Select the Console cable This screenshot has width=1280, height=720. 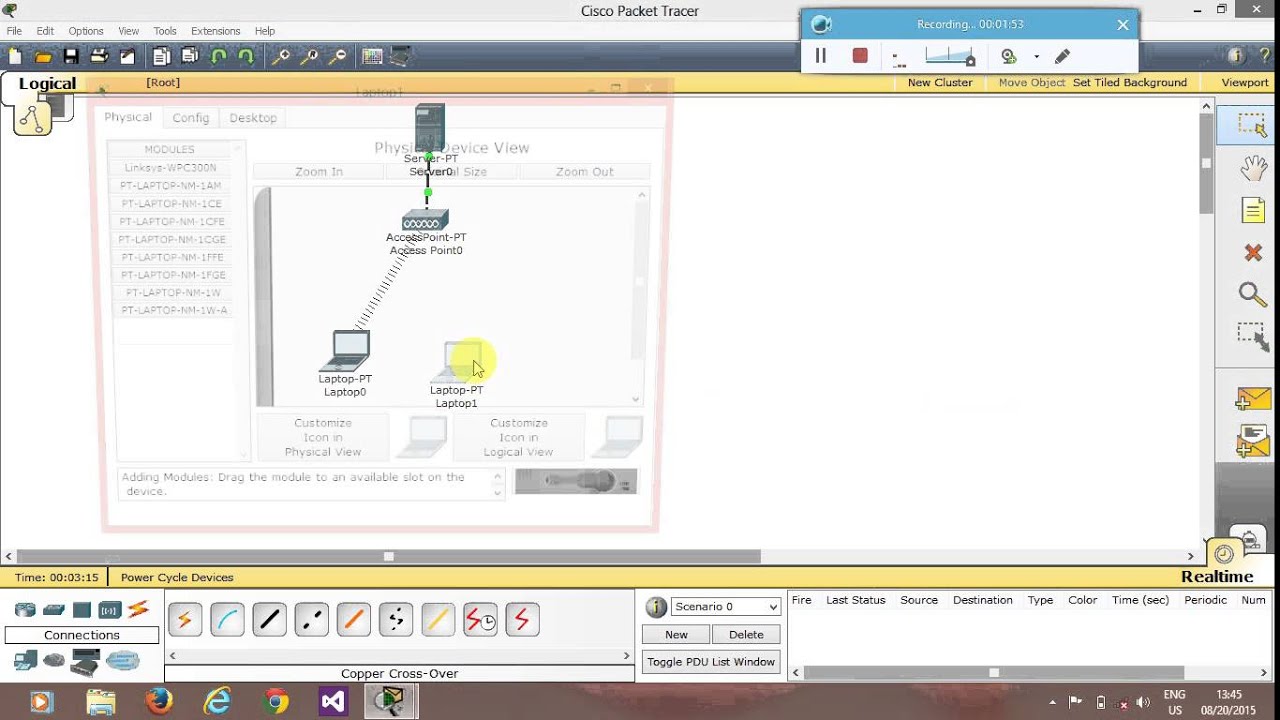[x=227, y=620]
